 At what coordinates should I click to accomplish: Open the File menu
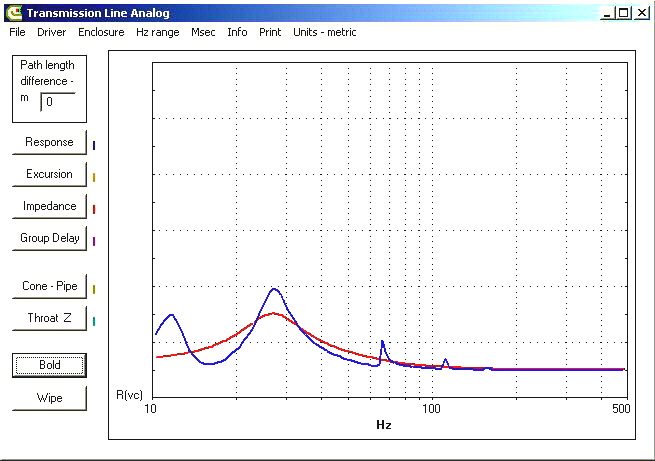pyautogui.click(x=17, y=32)
